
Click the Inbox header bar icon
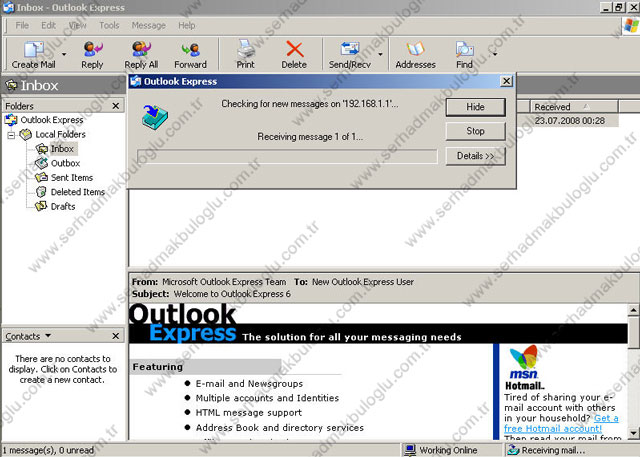(11, 85)
